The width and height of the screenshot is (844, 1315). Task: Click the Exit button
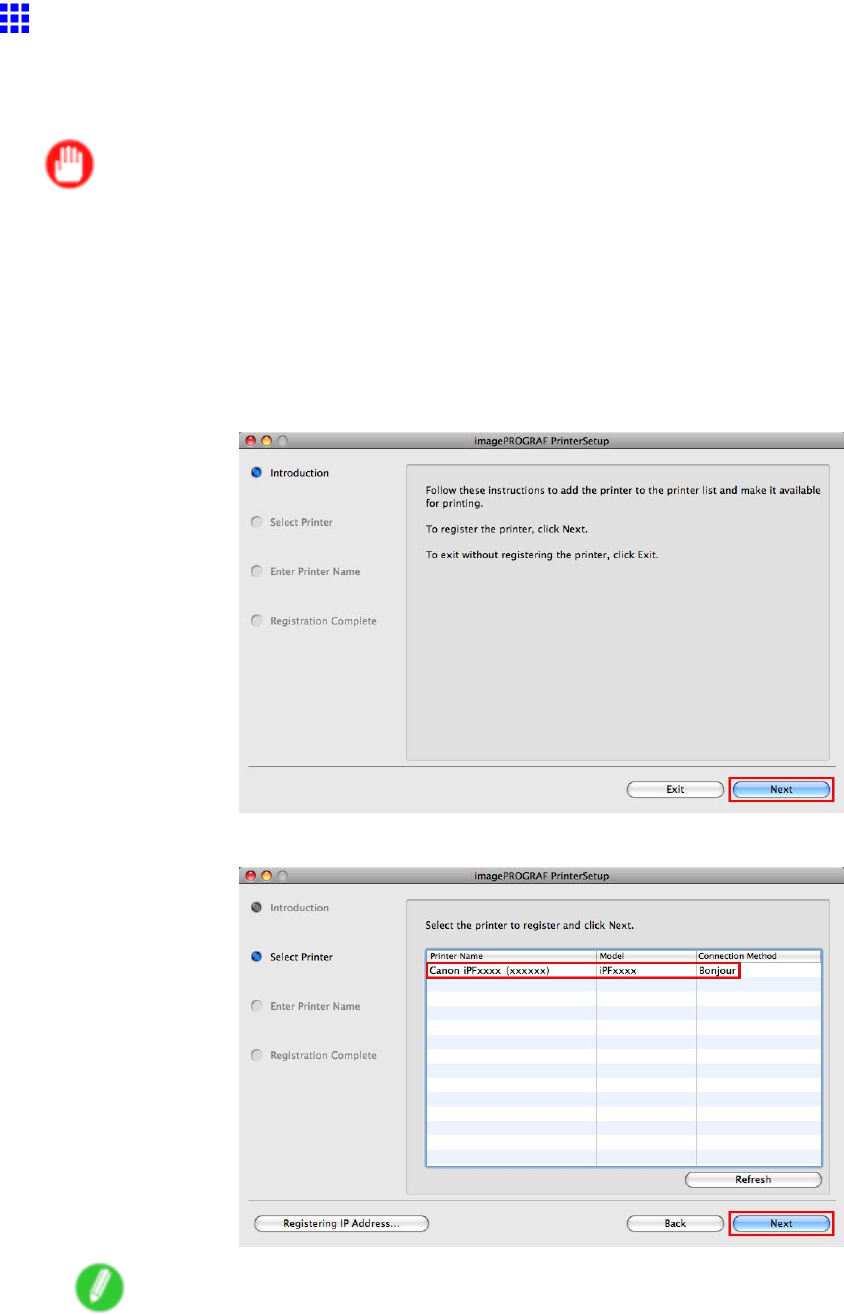(x=675, y=789)
